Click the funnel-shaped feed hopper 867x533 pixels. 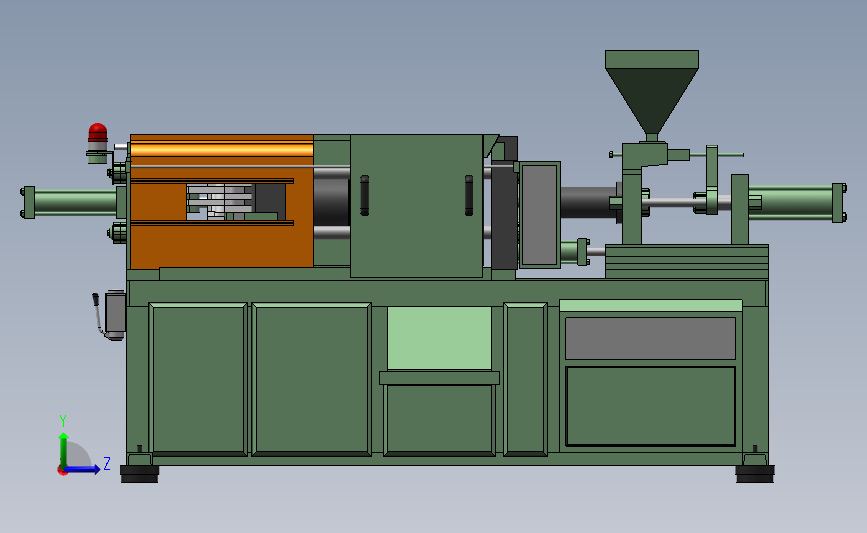(652, 92)
